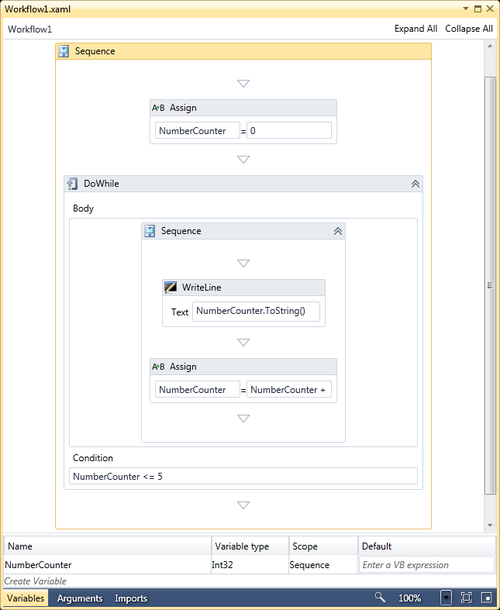
Task: Open the Arguments tab
Action: [x=80, y=598]
